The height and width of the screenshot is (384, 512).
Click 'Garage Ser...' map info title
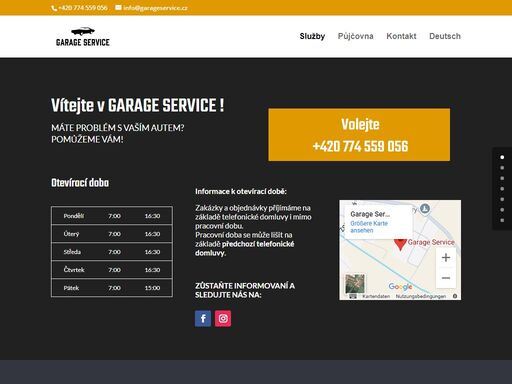[370, 214]
